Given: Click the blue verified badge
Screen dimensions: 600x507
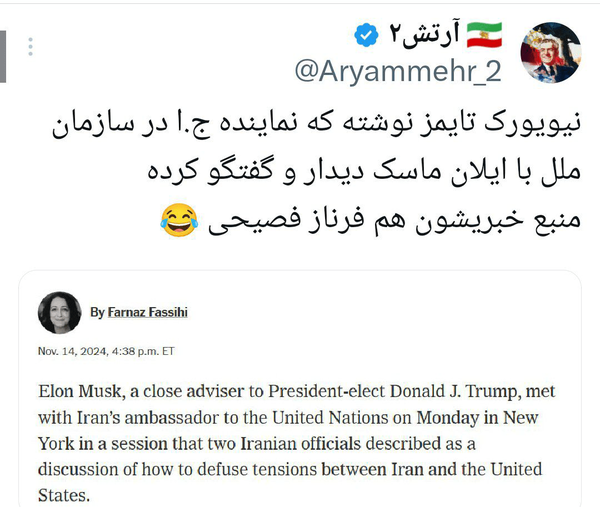Looking at the screenshot, I should (366, 36).
